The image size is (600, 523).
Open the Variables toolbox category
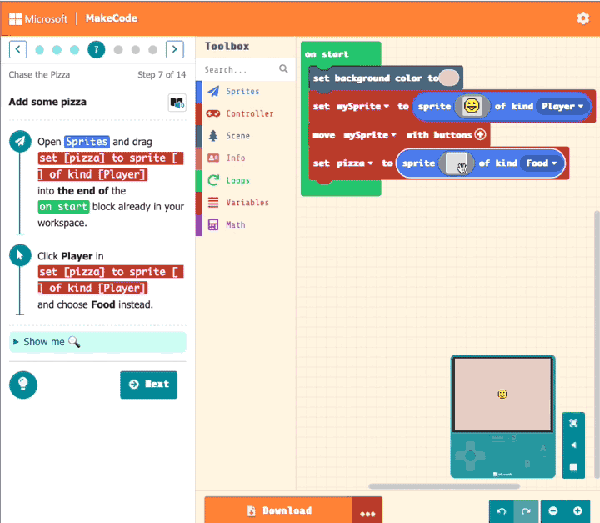(245, 202)
